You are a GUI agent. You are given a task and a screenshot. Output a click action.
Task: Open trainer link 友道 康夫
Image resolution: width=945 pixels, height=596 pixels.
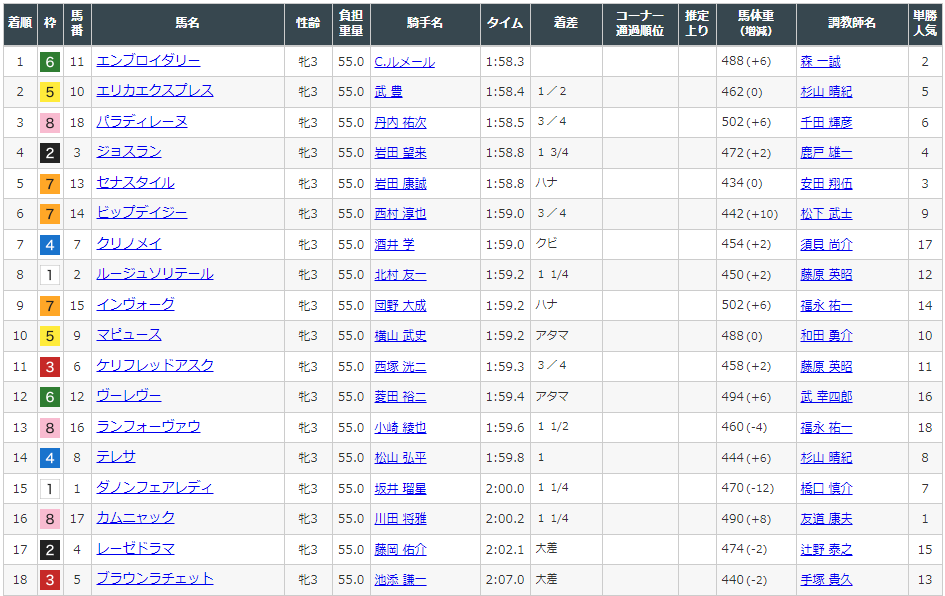[826, 518]
